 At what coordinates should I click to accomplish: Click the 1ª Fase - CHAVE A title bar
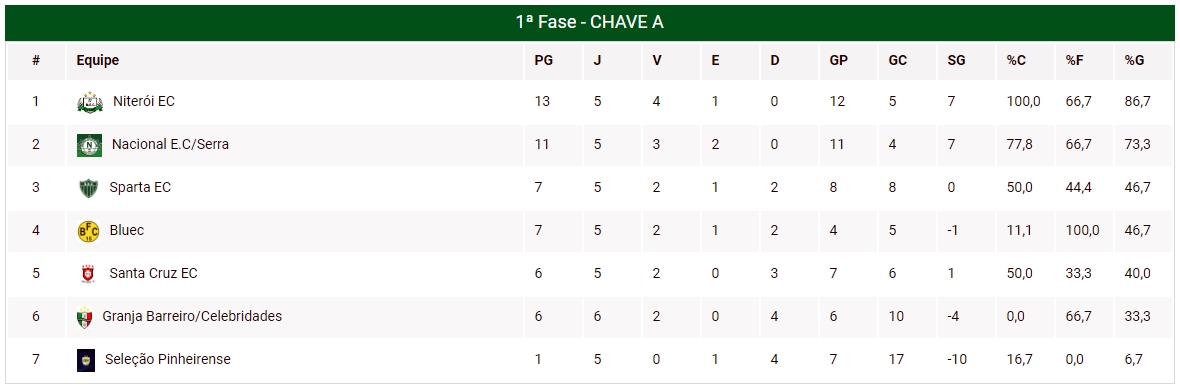point(589,23)
